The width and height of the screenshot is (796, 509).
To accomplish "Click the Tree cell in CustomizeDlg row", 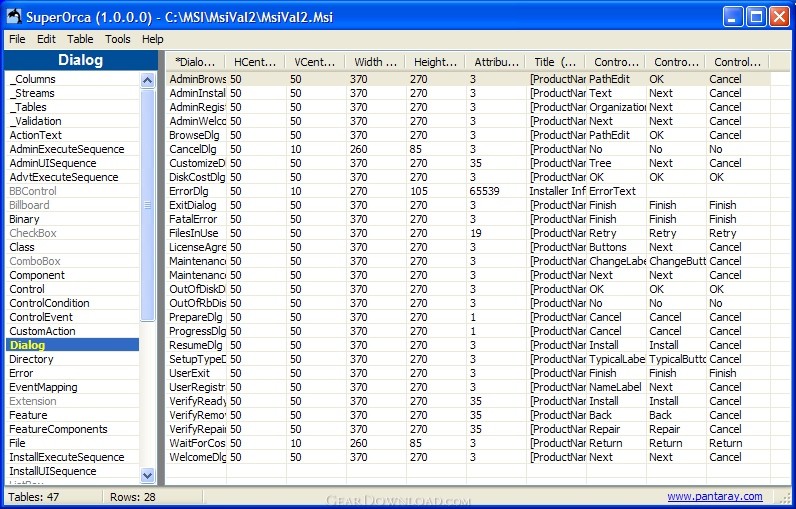I will pyautogui.click(x=616, y=163).
